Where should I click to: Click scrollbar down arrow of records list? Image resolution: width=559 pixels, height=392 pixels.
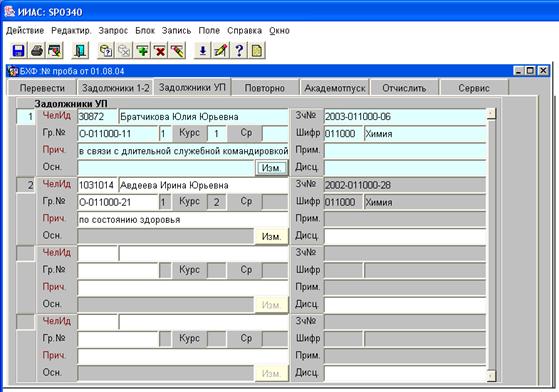point(491,376)
